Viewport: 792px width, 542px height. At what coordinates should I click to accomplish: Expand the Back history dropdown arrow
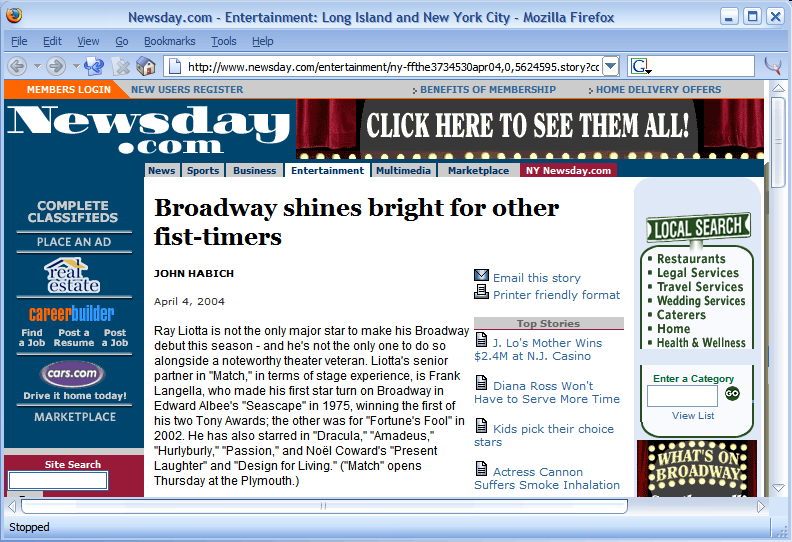[37, 66]
